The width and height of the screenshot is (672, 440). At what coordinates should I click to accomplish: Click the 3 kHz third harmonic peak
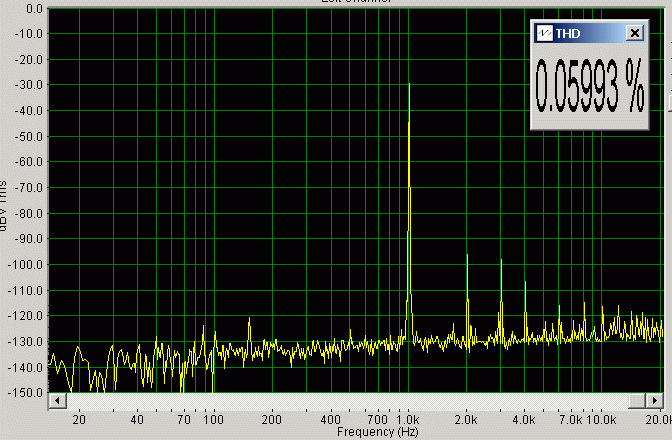pos(501,260)
